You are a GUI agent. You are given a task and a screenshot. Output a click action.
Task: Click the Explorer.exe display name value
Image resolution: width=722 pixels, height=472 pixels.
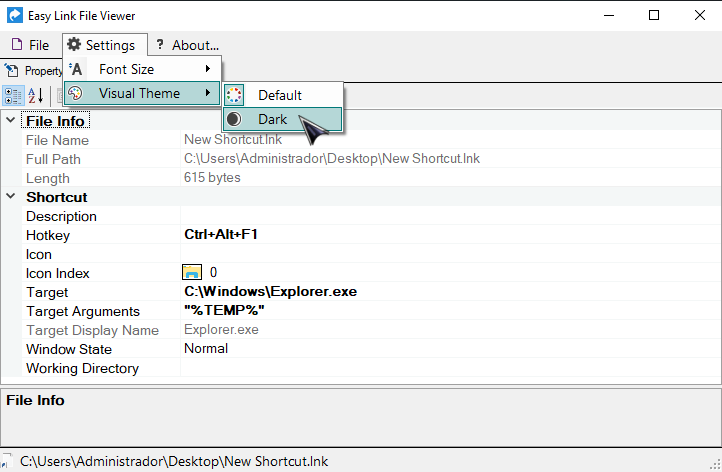[x=221, y=330]
